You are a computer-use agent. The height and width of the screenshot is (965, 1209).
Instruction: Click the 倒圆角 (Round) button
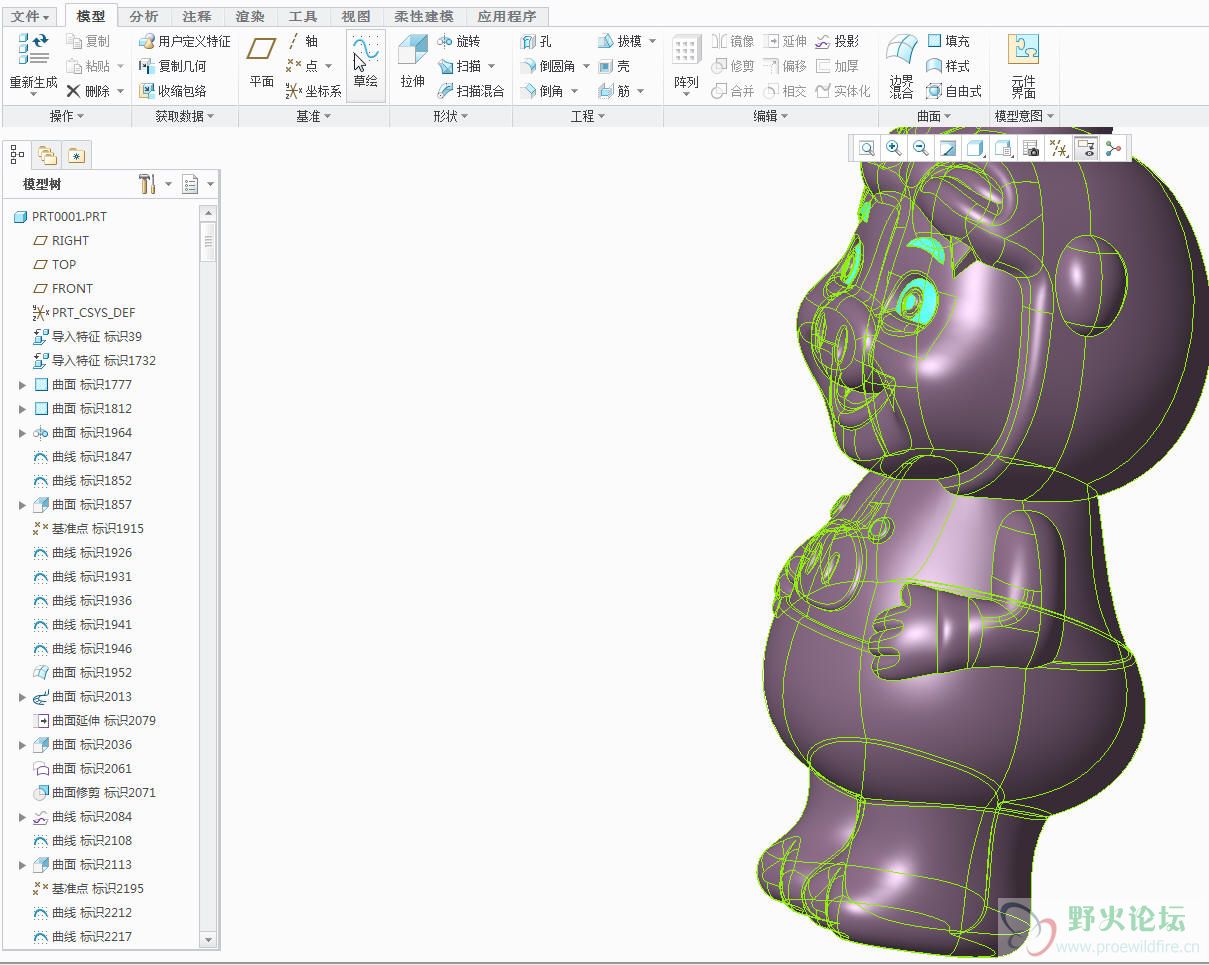pos(548,66)
